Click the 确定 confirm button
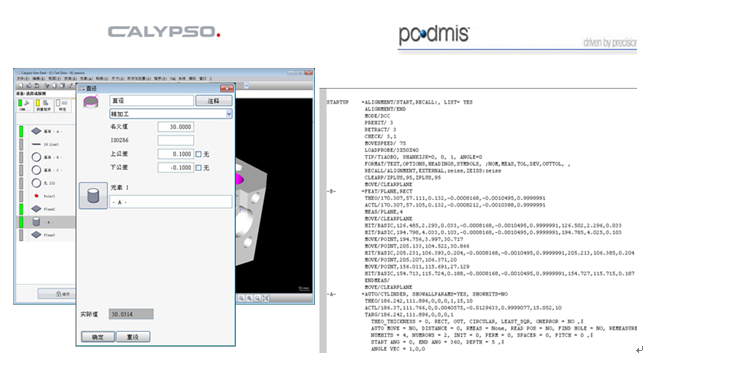 click(98, 337)
